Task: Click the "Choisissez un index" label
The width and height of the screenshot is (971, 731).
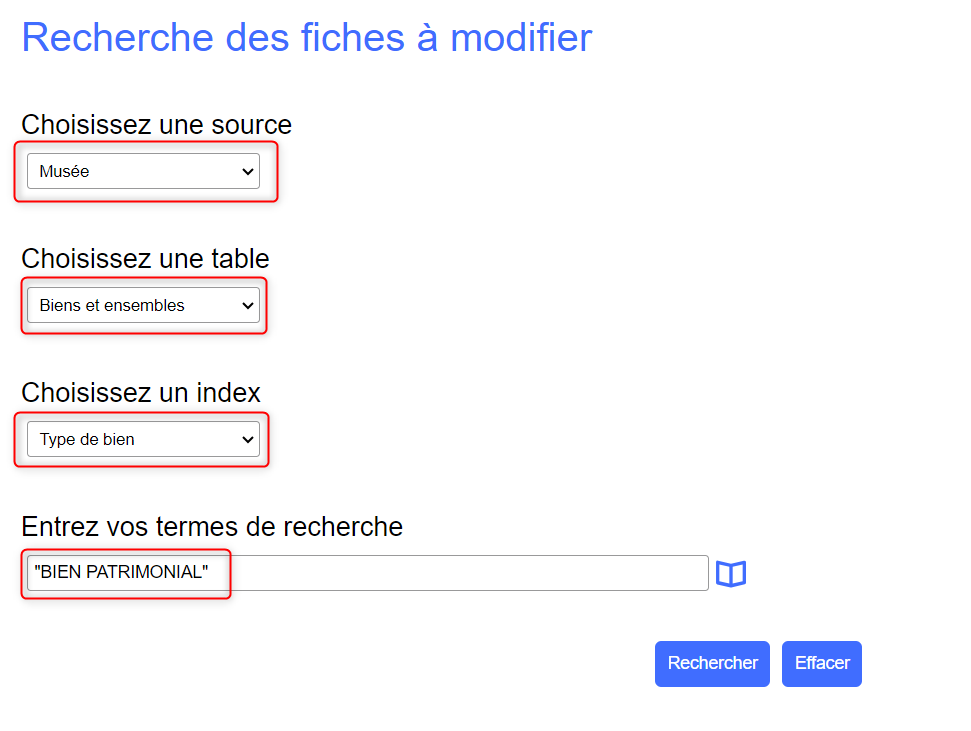Action: pyautogui.click(x=141, y=393)
